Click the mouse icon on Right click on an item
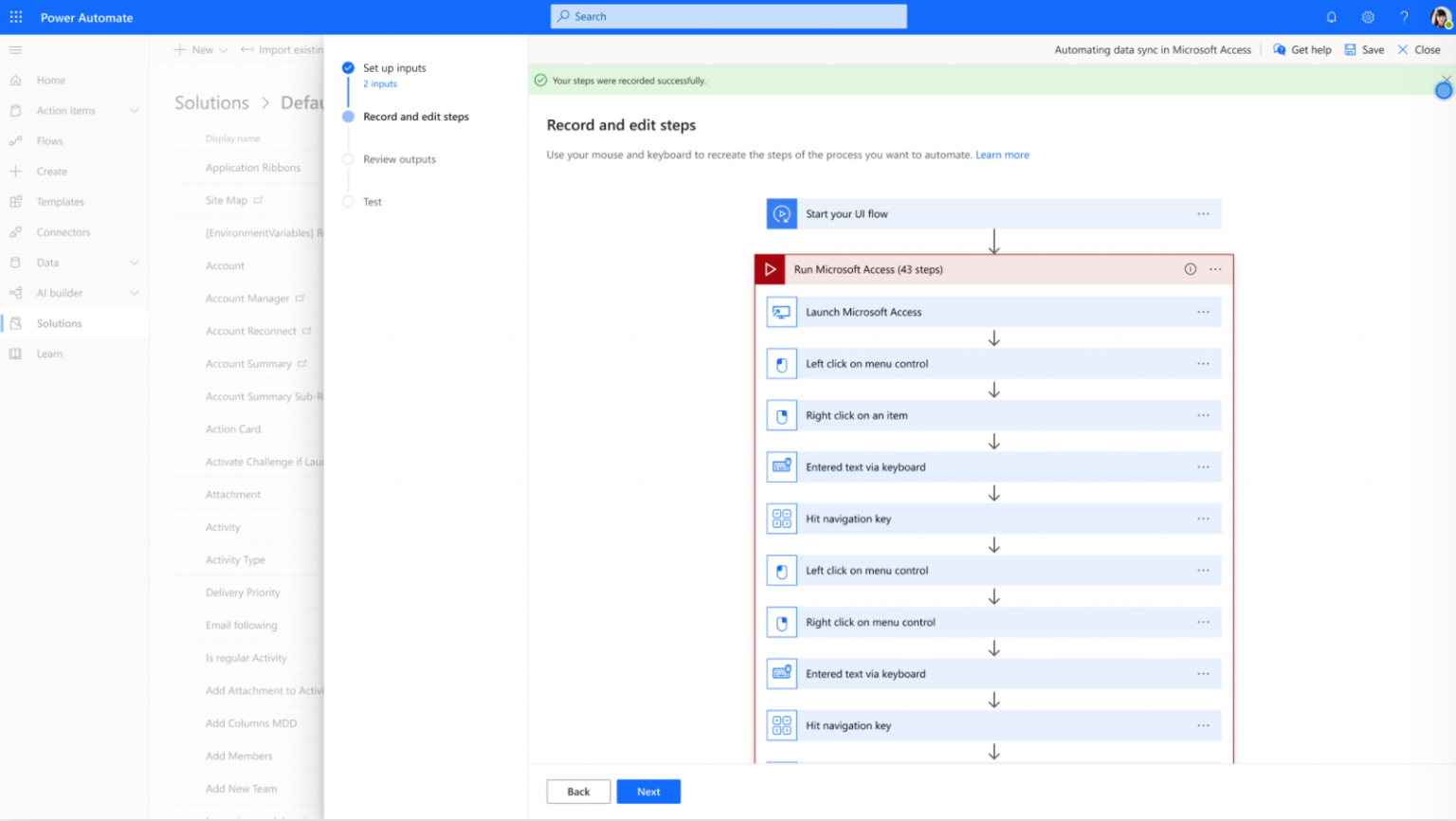Screen dimensions: 1456x821 (781, 415)
